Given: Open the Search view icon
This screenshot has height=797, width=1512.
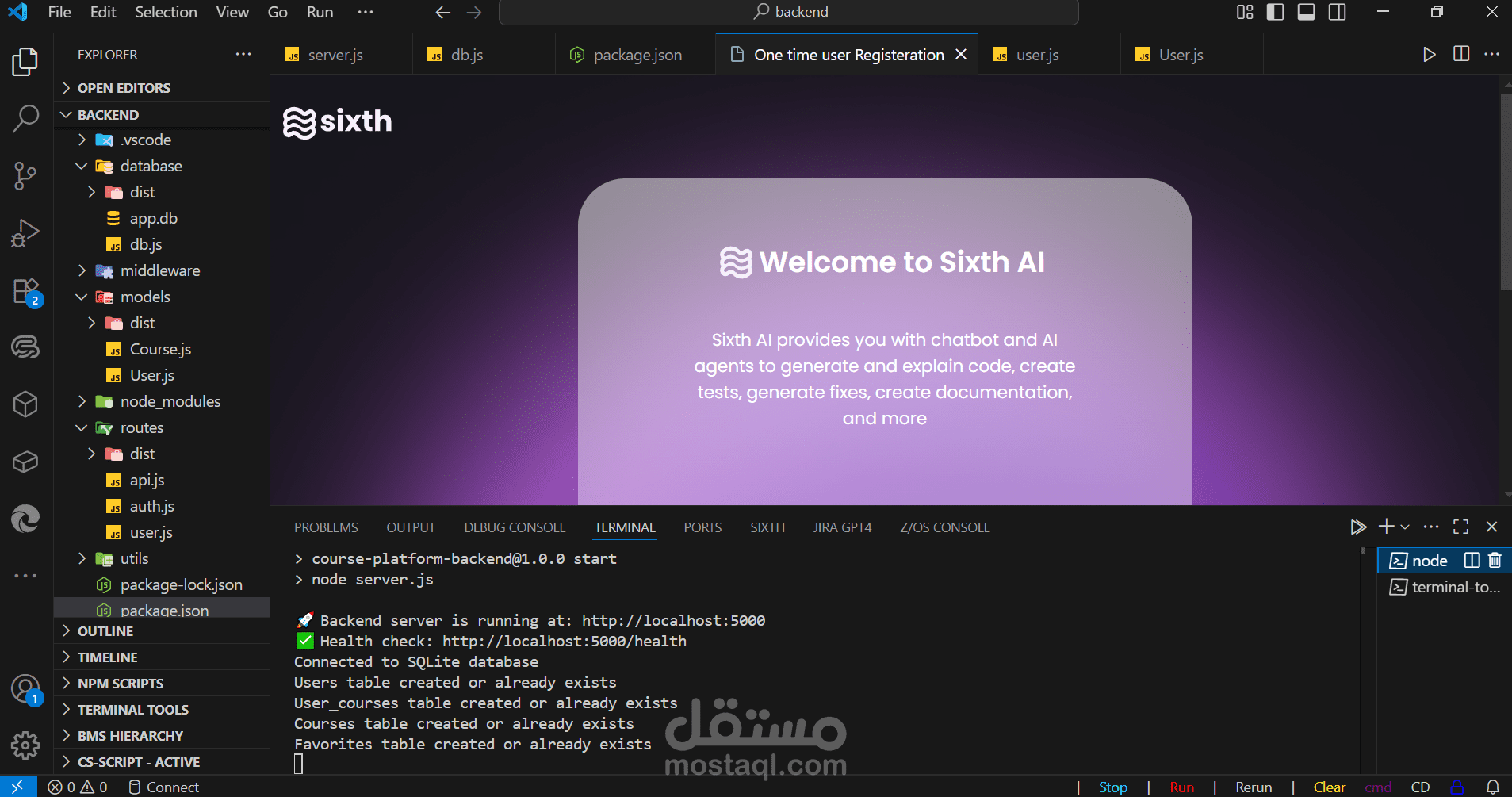Looking at the screenshot, I should pyautogui.click(x=25, y=119).
